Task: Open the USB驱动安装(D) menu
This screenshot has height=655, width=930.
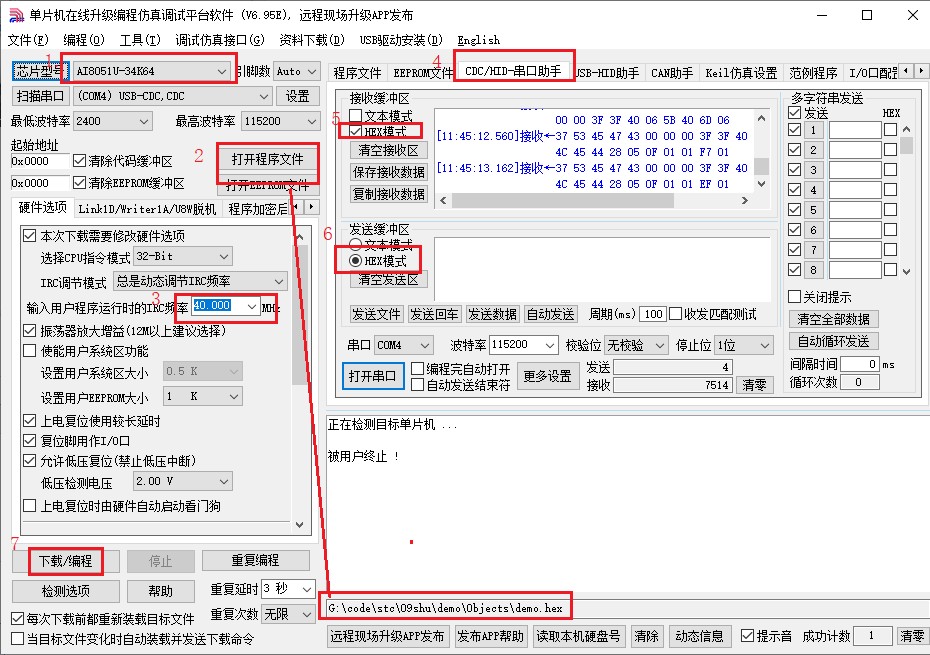Action: [401, 40]
